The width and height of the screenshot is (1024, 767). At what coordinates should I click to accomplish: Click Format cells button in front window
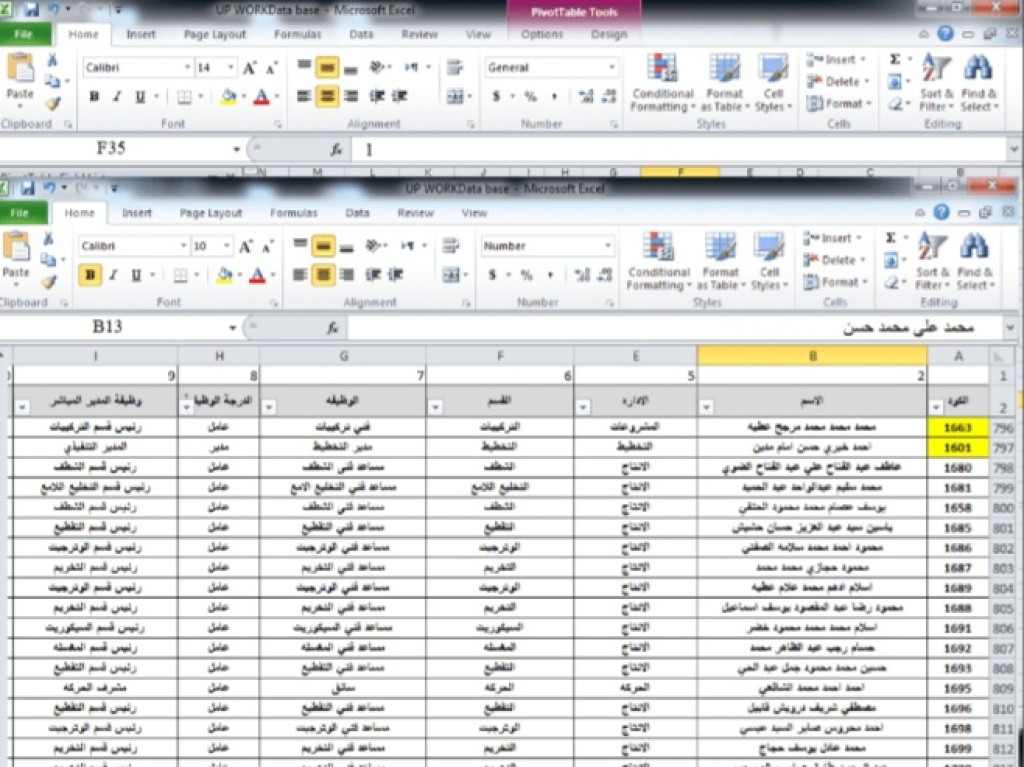(x=833, y=282)
